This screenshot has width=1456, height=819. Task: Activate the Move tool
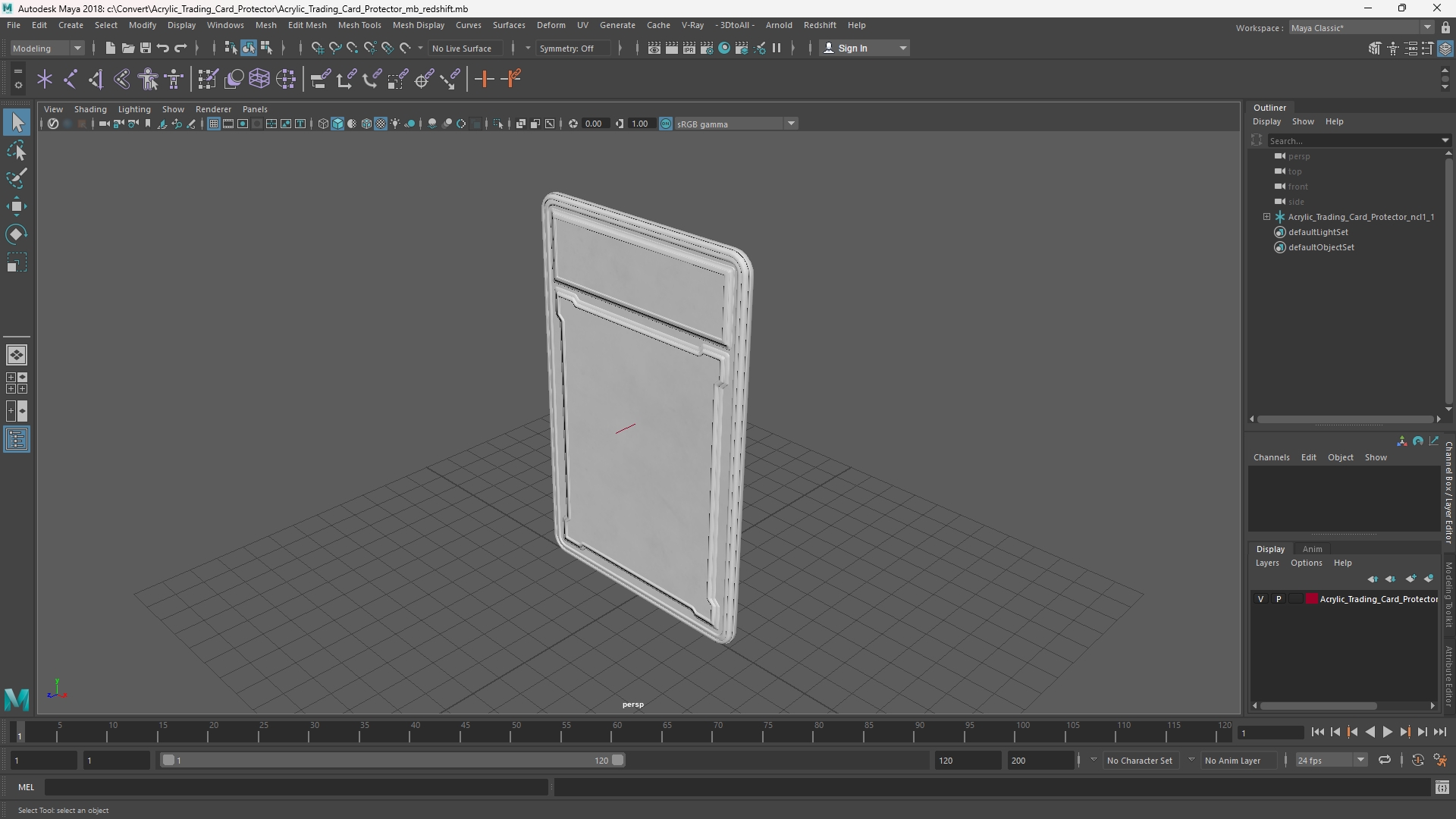[x=17, y=206]
